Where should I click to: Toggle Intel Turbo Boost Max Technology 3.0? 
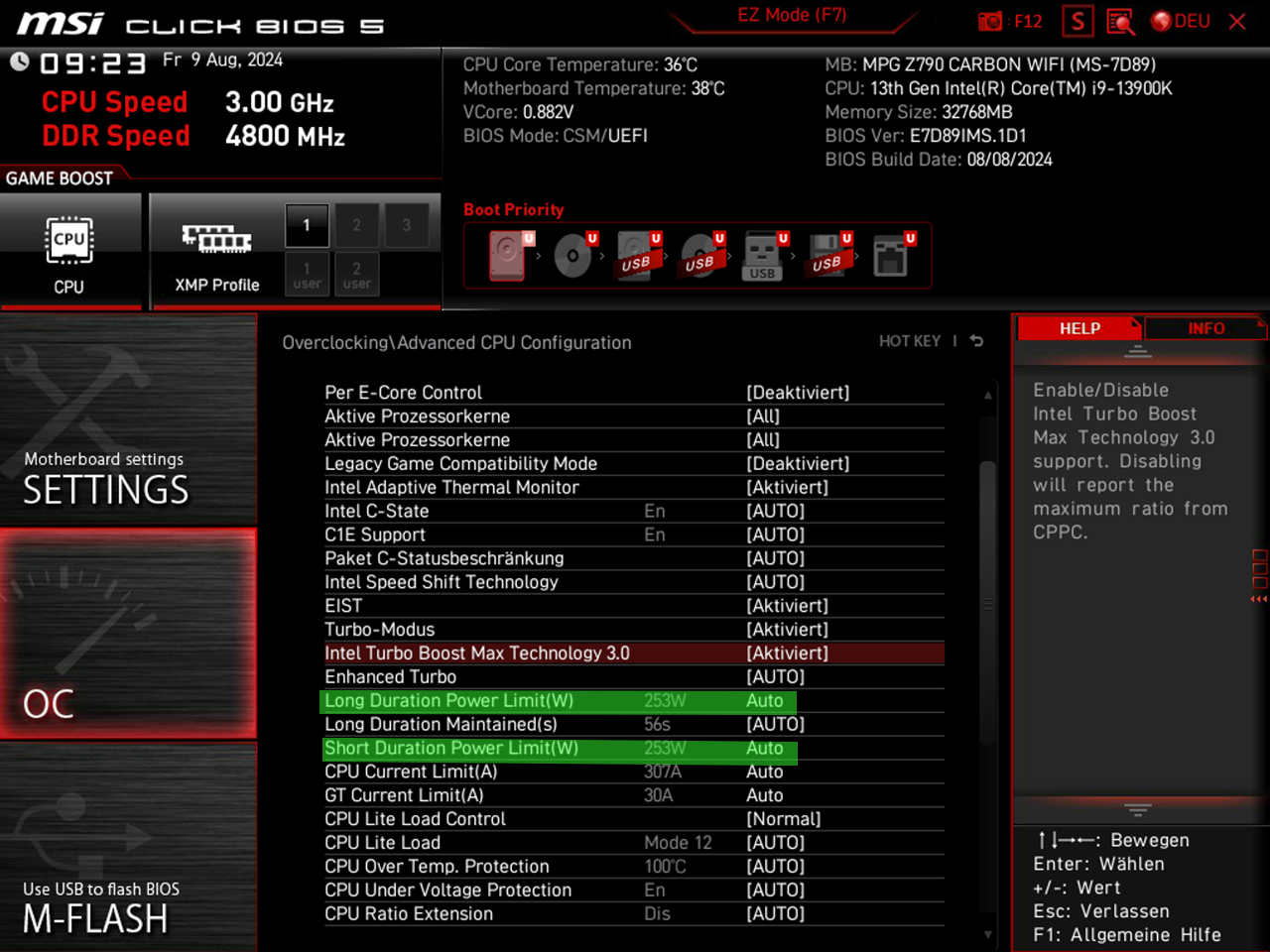click(634, 654)
